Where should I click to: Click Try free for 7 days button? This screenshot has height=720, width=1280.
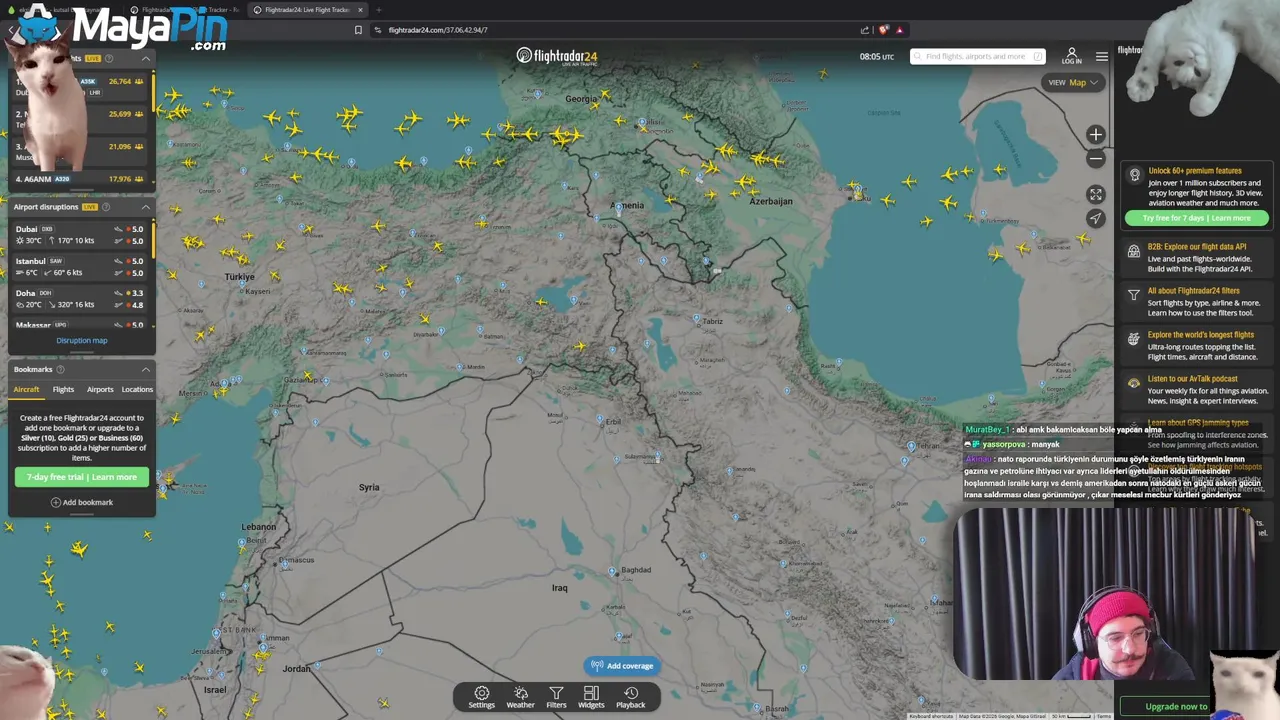[1196, 218]
